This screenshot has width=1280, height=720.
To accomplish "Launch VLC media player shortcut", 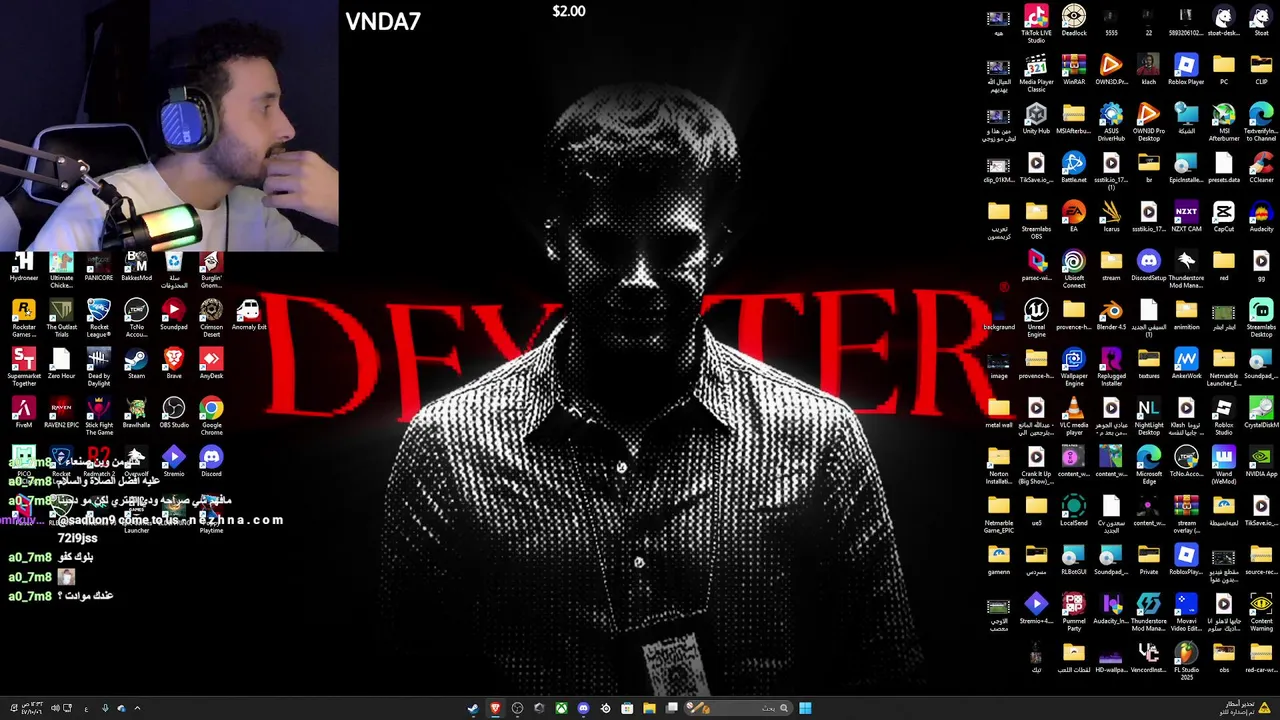I will [1074, 416].
